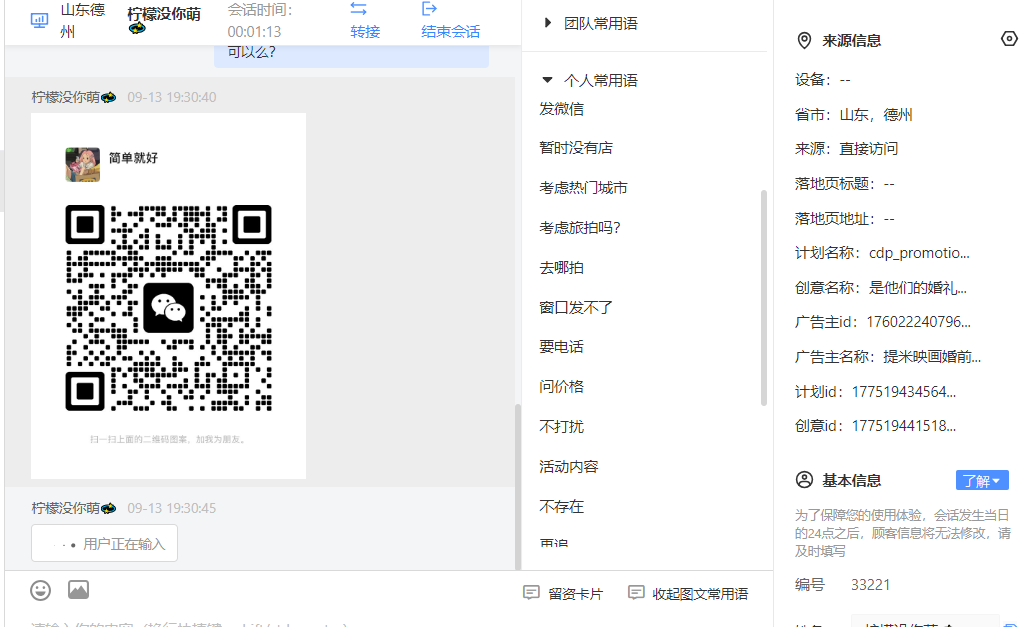Click the 编号 33221 value
Image resolution: width=1029 pixels, height=627 pixels.
pyautogui.click(x=871, y=585)
